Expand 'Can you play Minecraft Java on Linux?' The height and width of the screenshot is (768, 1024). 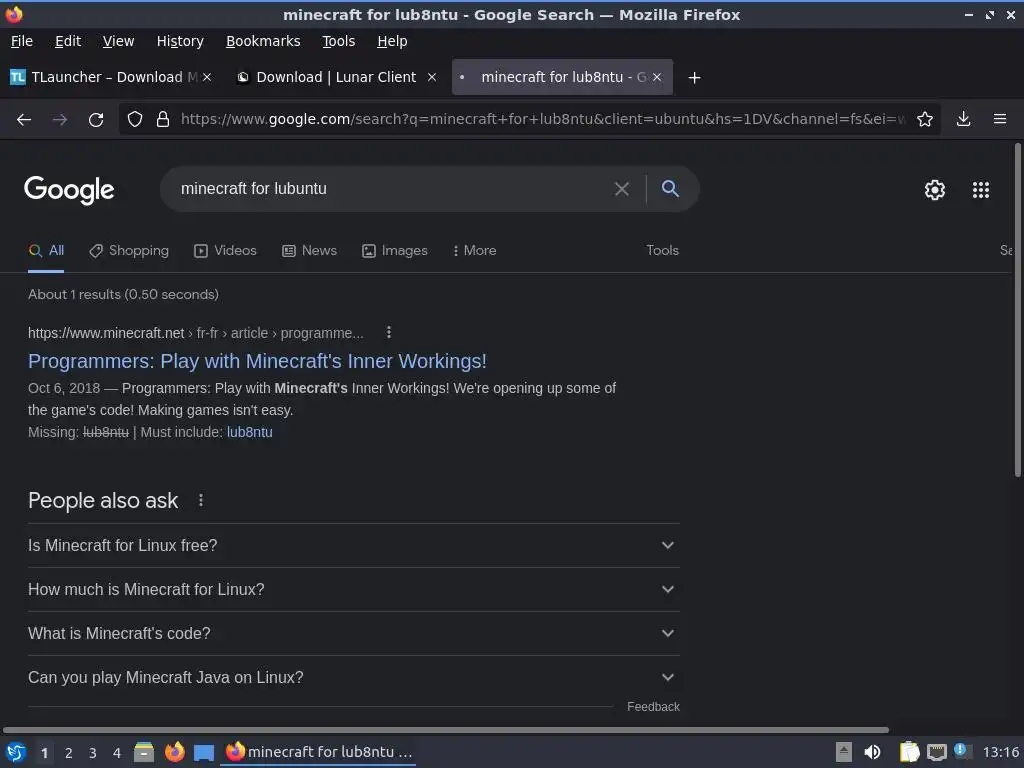click(x=354, y=678)
